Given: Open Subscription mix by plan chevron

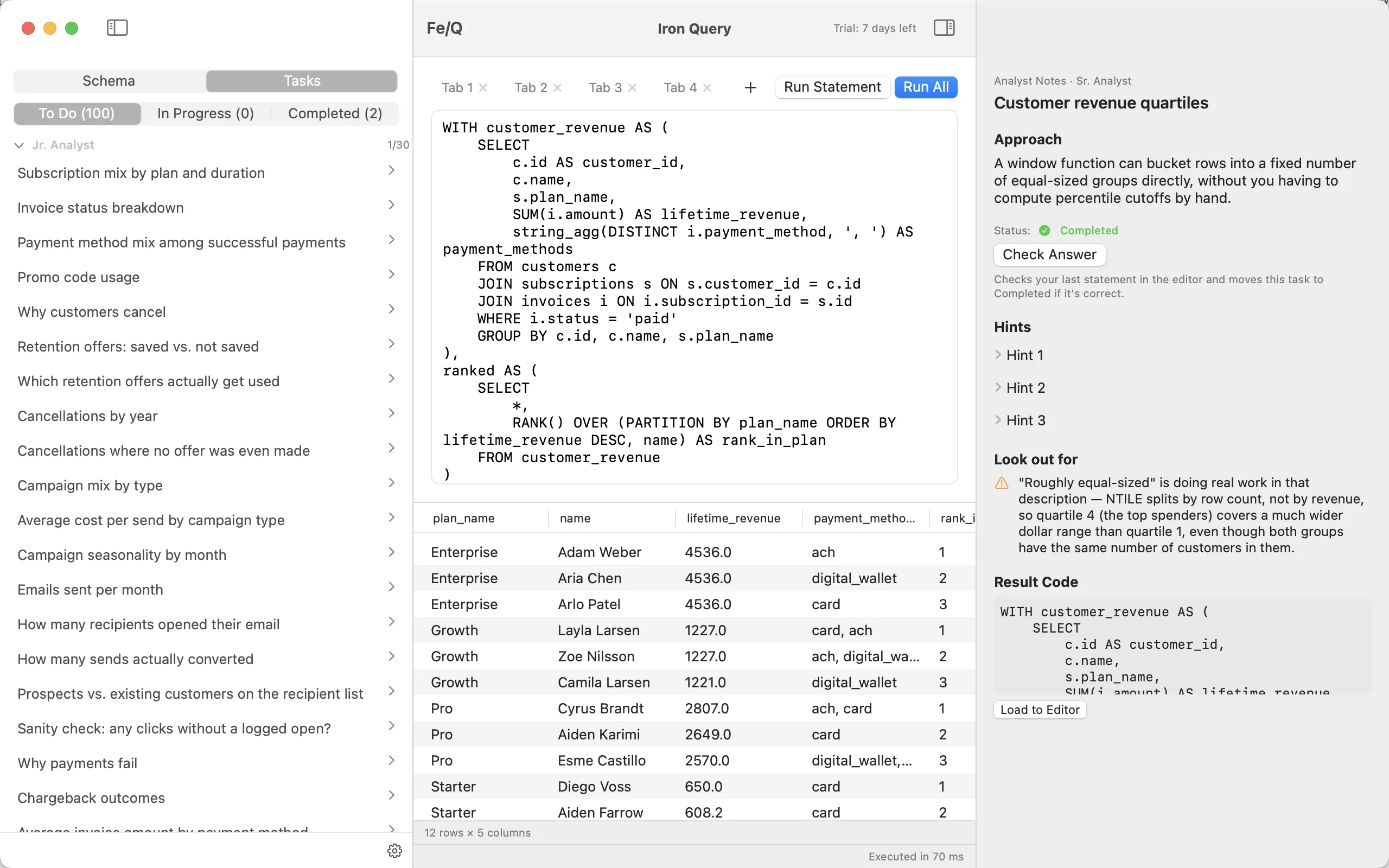Looking at the screenshot, I should [x=391, y=170].
